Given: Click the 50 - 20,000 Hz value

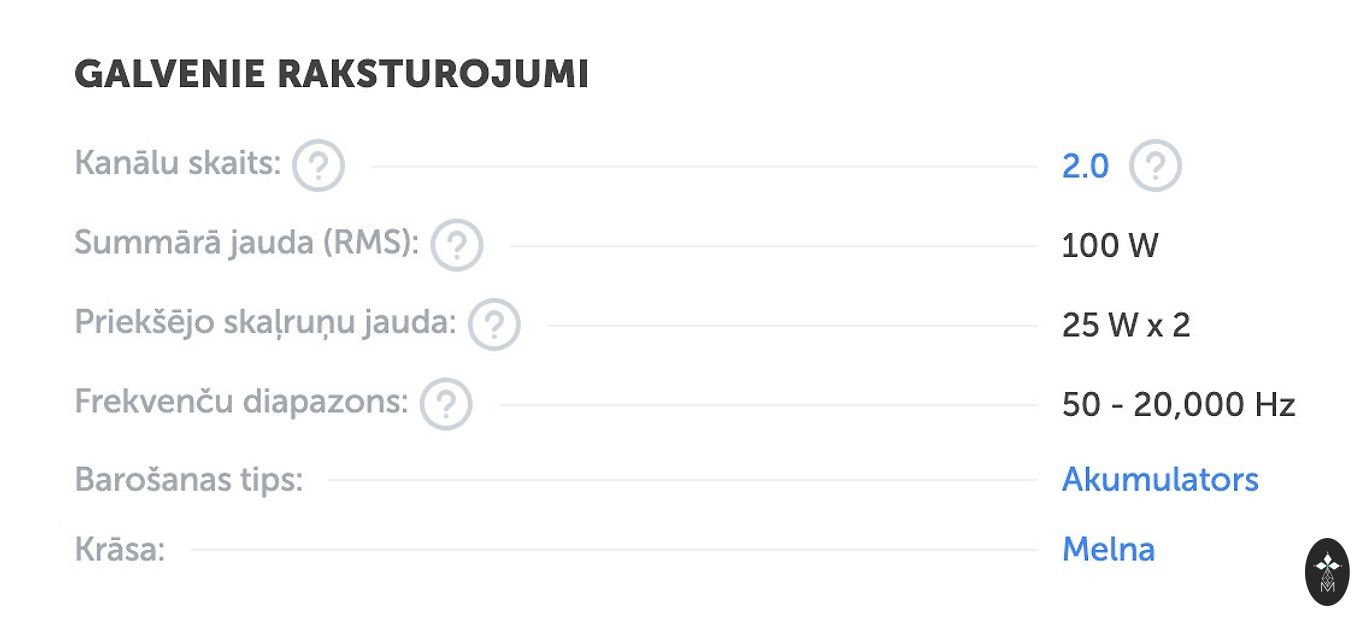Looking at the screenshot, I should [x=1178, y=405].
